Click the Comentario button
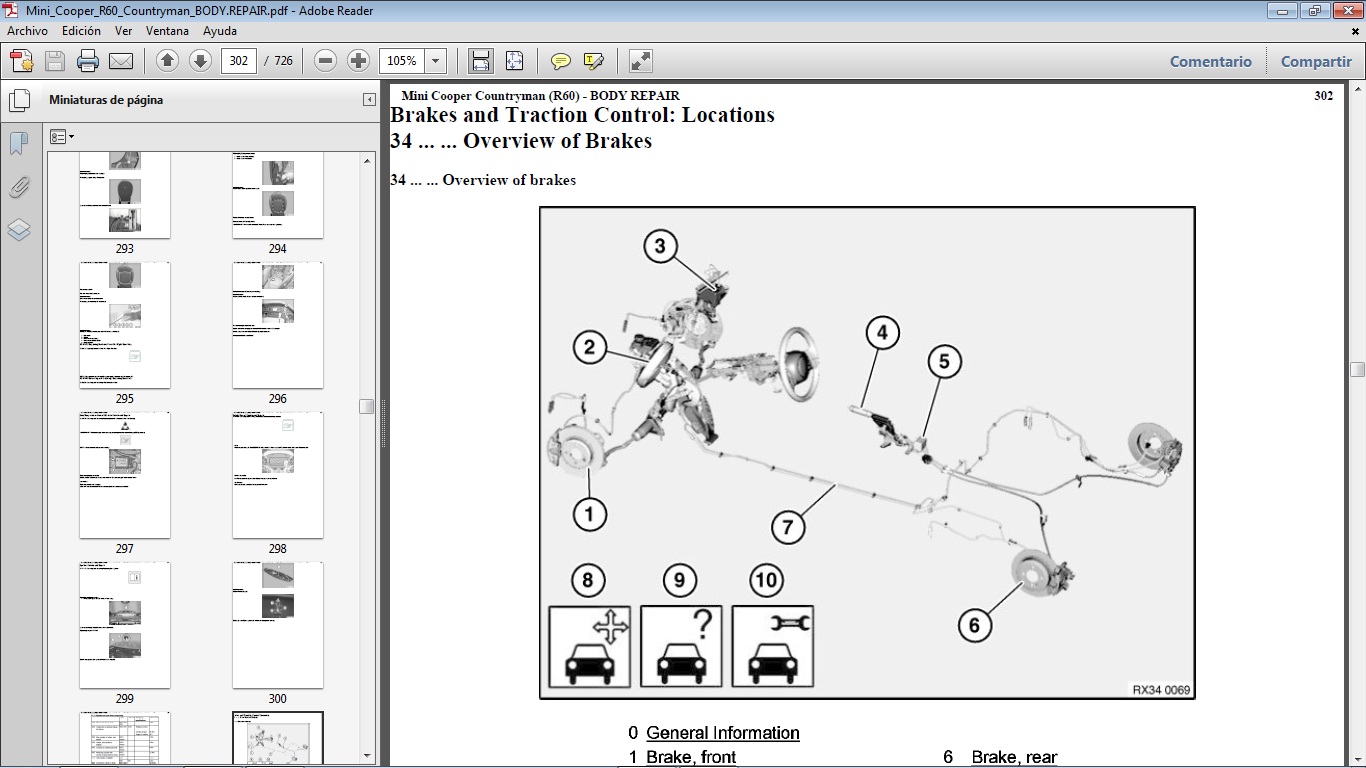This screenshot has height=768, width=1366. pos(1210,61)
